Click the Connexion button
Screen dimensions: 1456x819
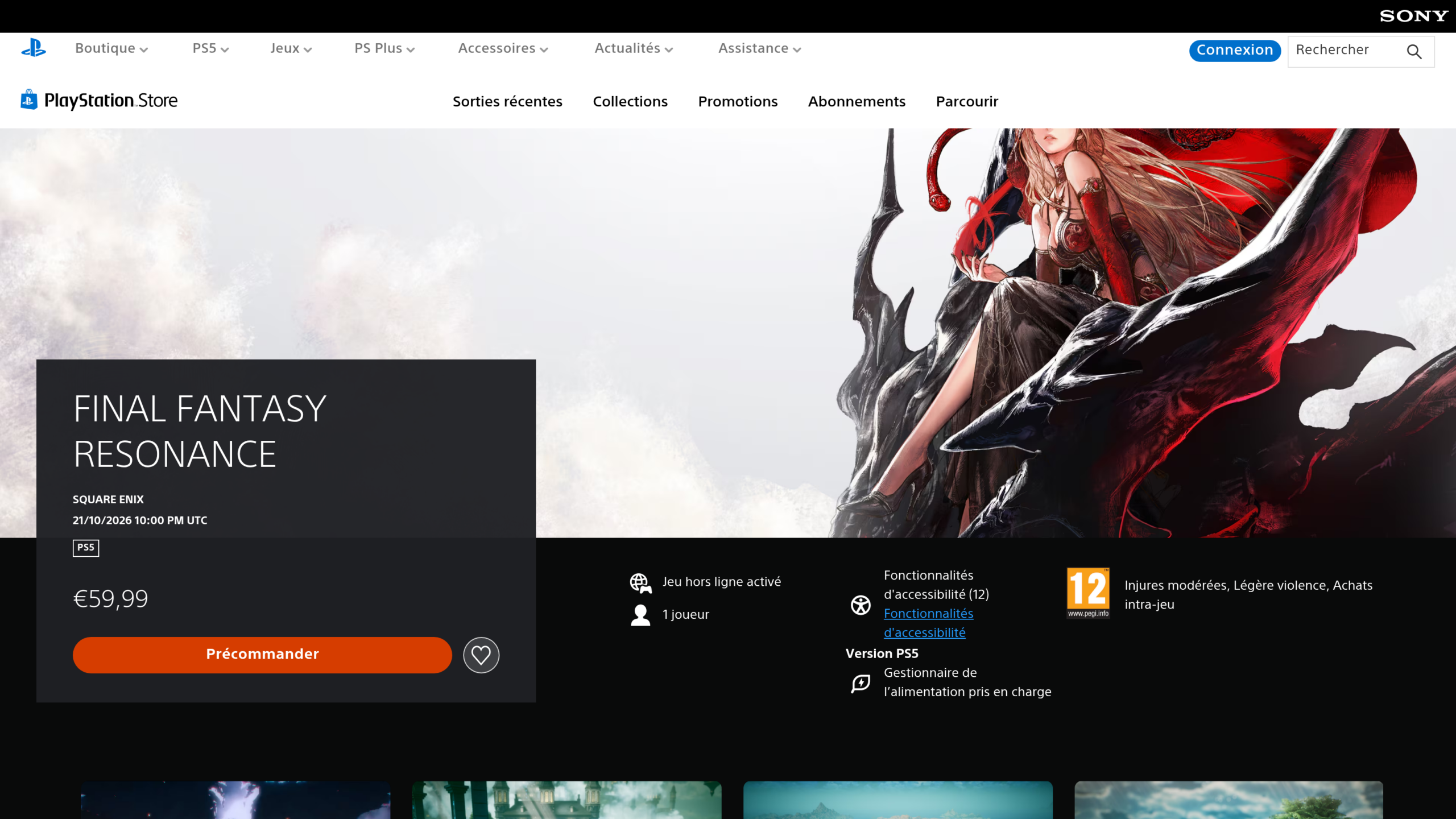tap(1235, 51)
